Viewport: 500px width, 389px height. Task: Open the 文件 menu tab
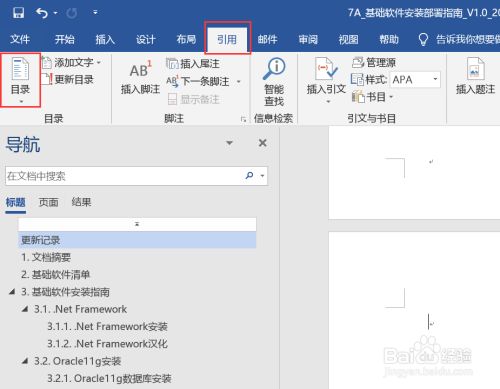(20, 39)
